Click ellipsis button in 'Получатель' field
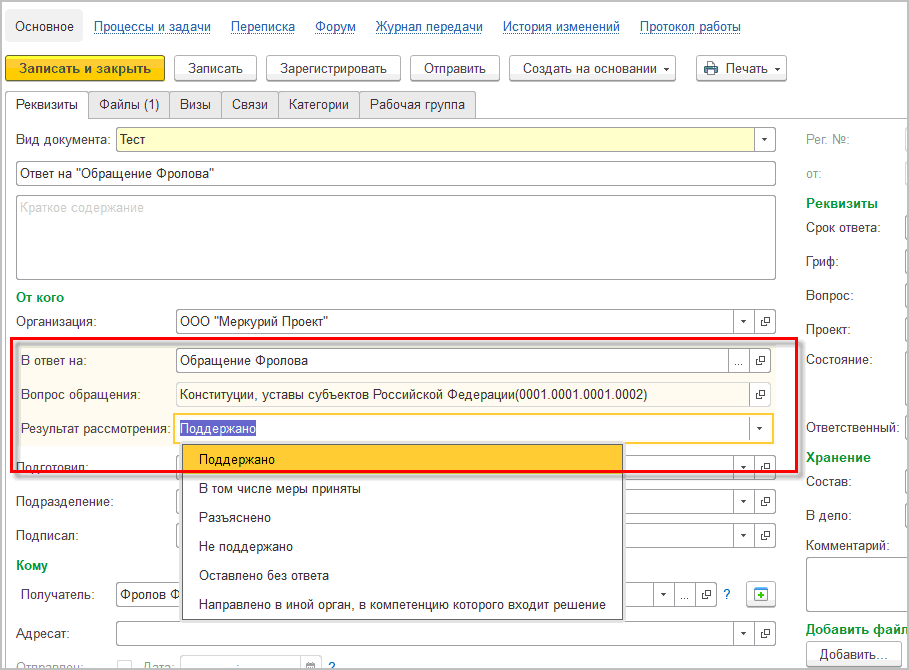909x670 pixels. point(685,595)
